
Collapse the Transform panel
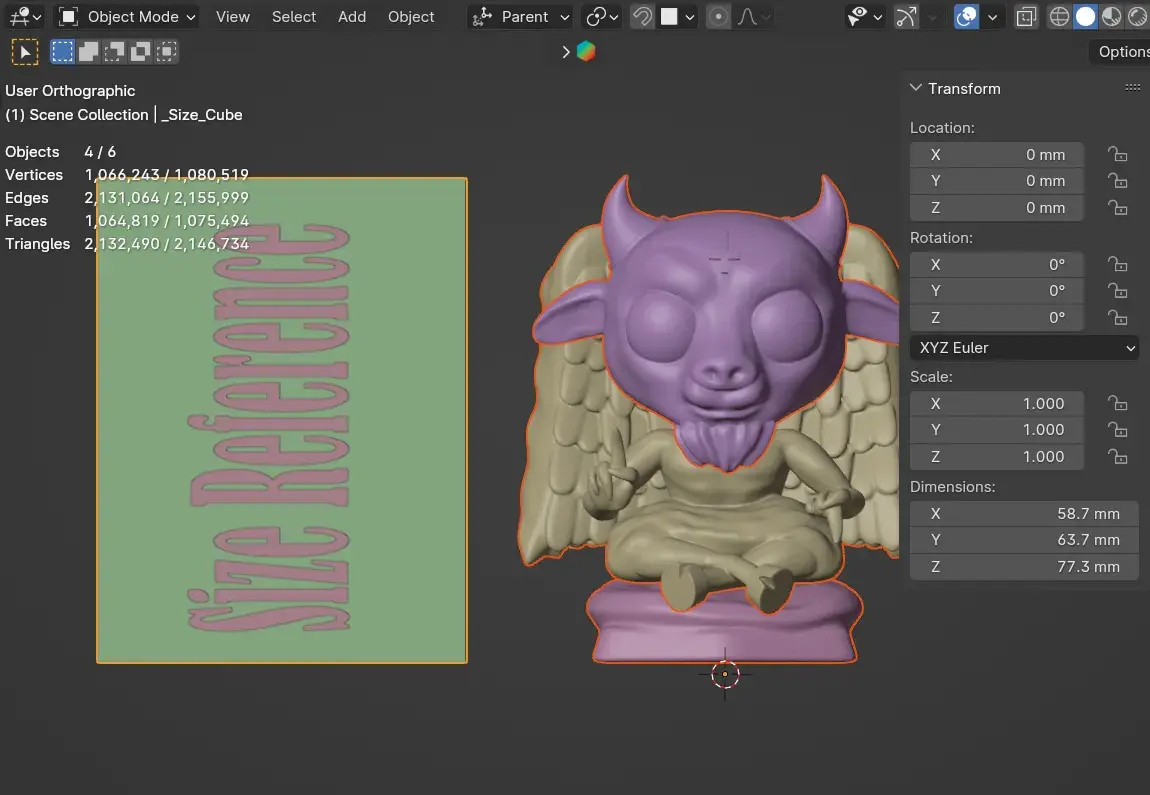(916, 88)
